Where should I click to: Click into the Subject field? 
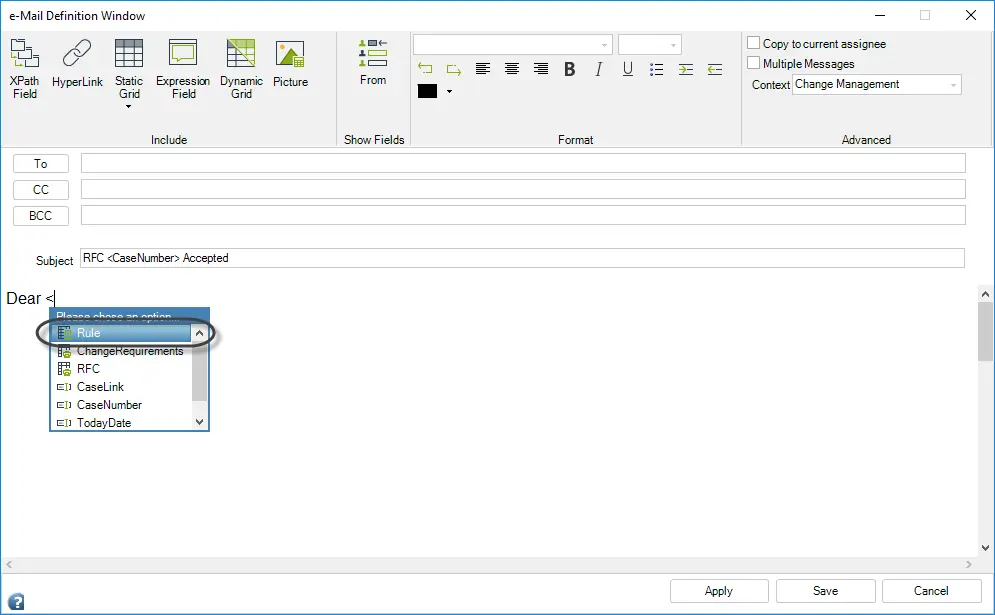coord(522,258)
